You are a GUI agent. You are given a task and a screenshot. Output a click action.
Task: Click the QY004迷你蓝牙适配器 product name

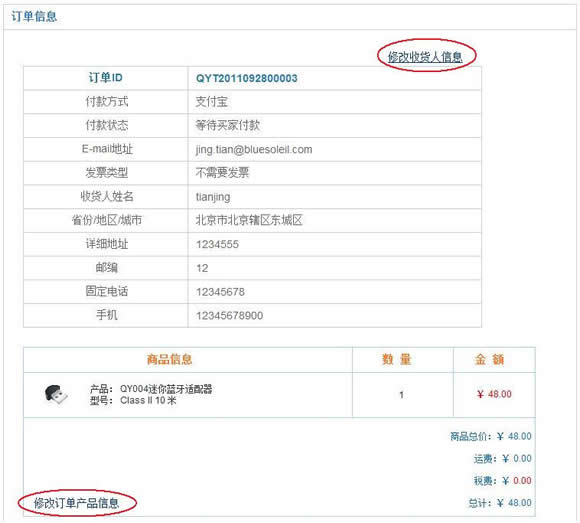pos(166,389)
